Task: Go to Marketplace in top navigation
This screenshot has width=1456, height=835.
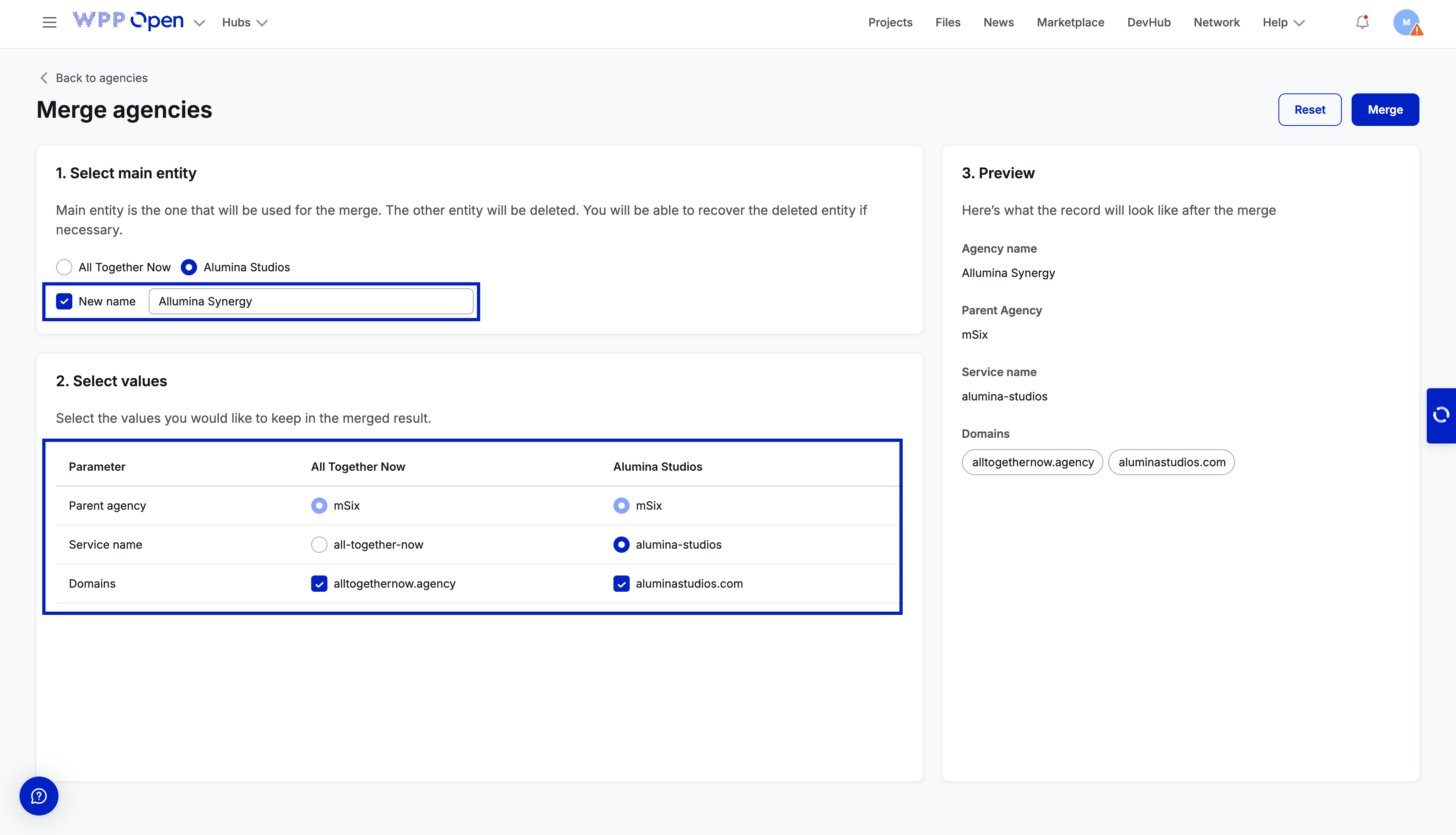Action: point(1070,22)
